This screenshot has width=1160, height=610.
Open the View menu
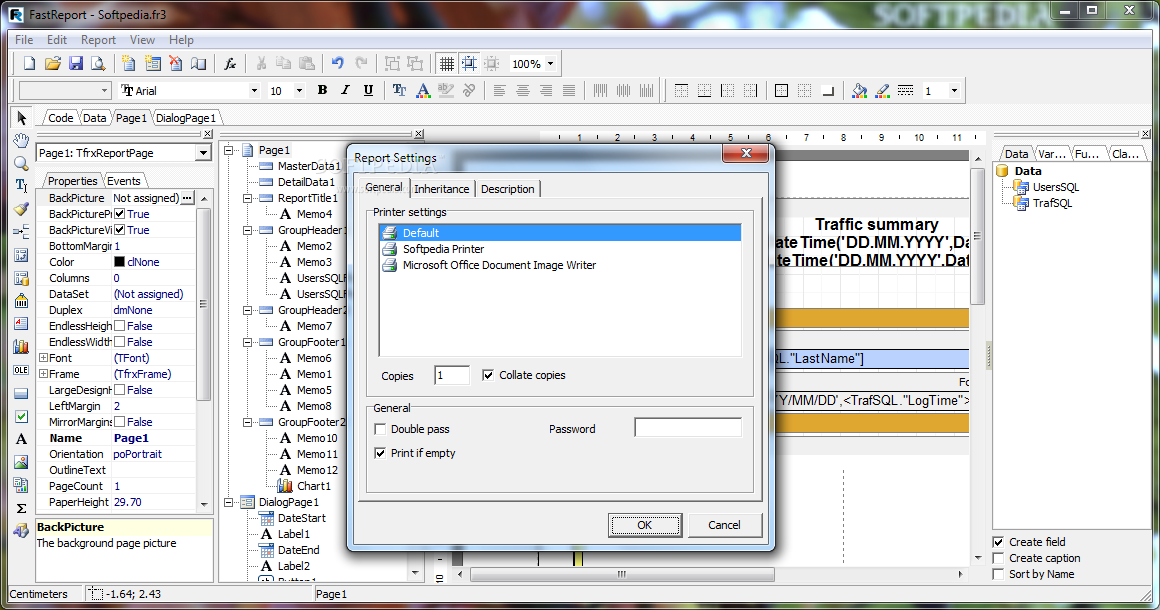click(142, 40)
